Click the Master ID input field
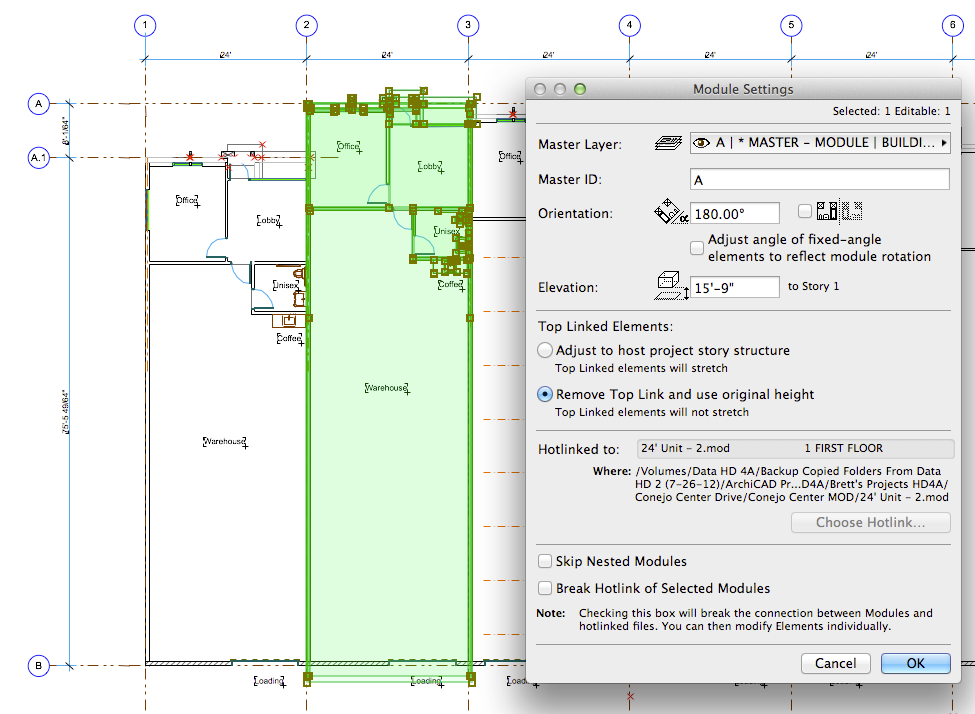Screen dimensions: 975x714 (819, 178)
